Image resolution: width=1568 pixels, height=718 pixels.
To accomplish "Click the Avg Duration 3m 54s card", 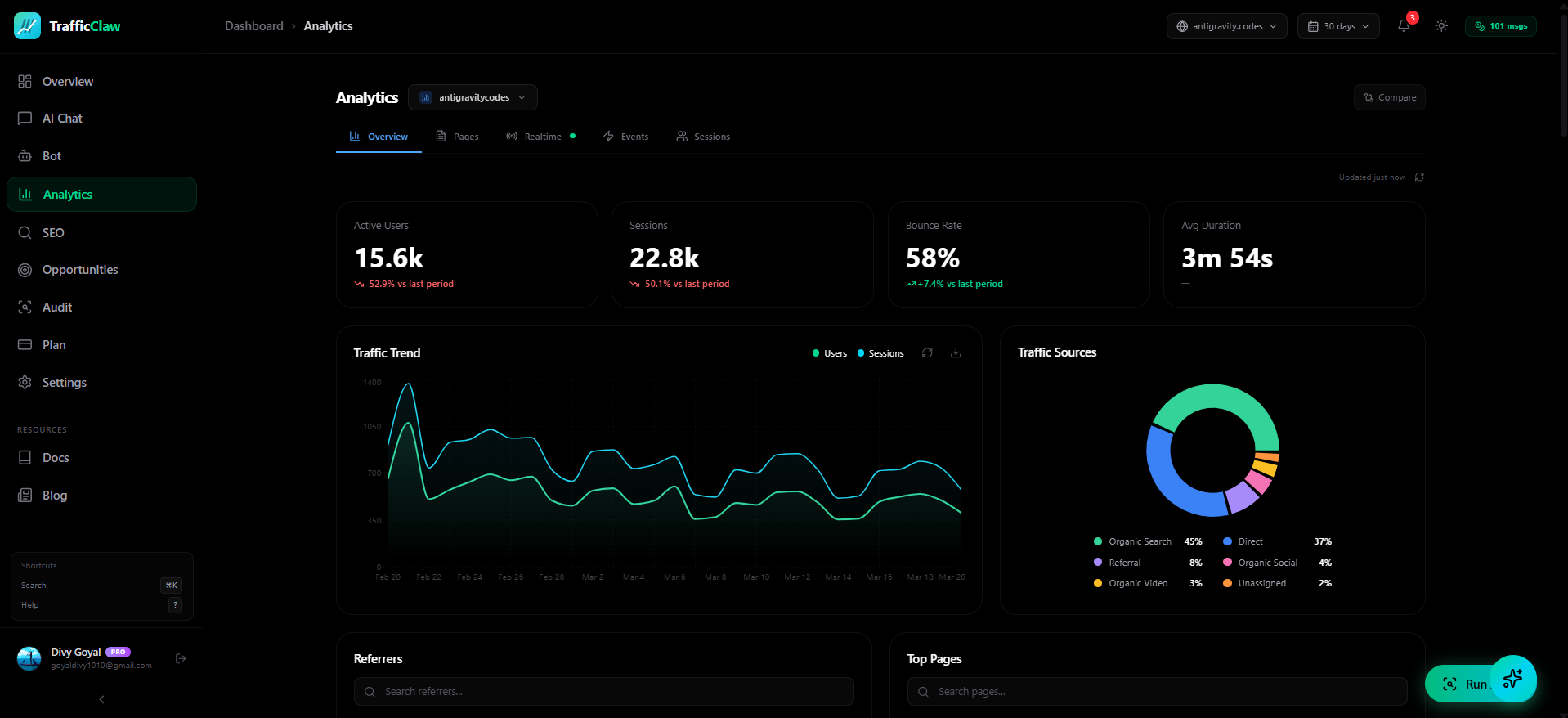I will tap(1294, 255).
